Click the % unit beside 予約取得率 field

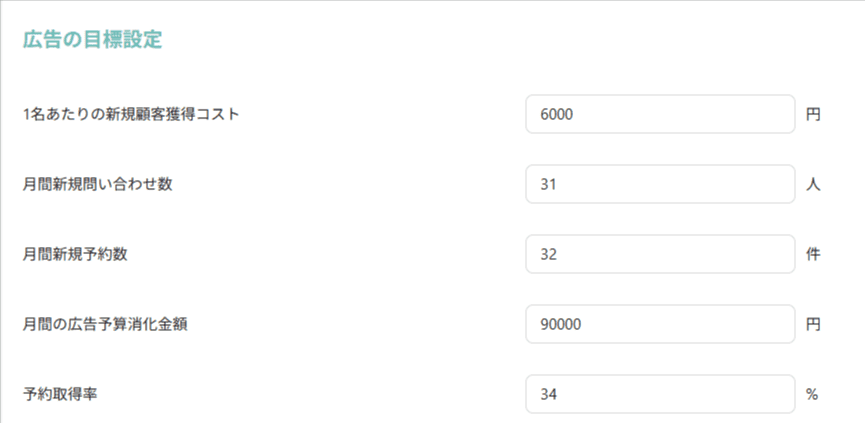[812, 394]
